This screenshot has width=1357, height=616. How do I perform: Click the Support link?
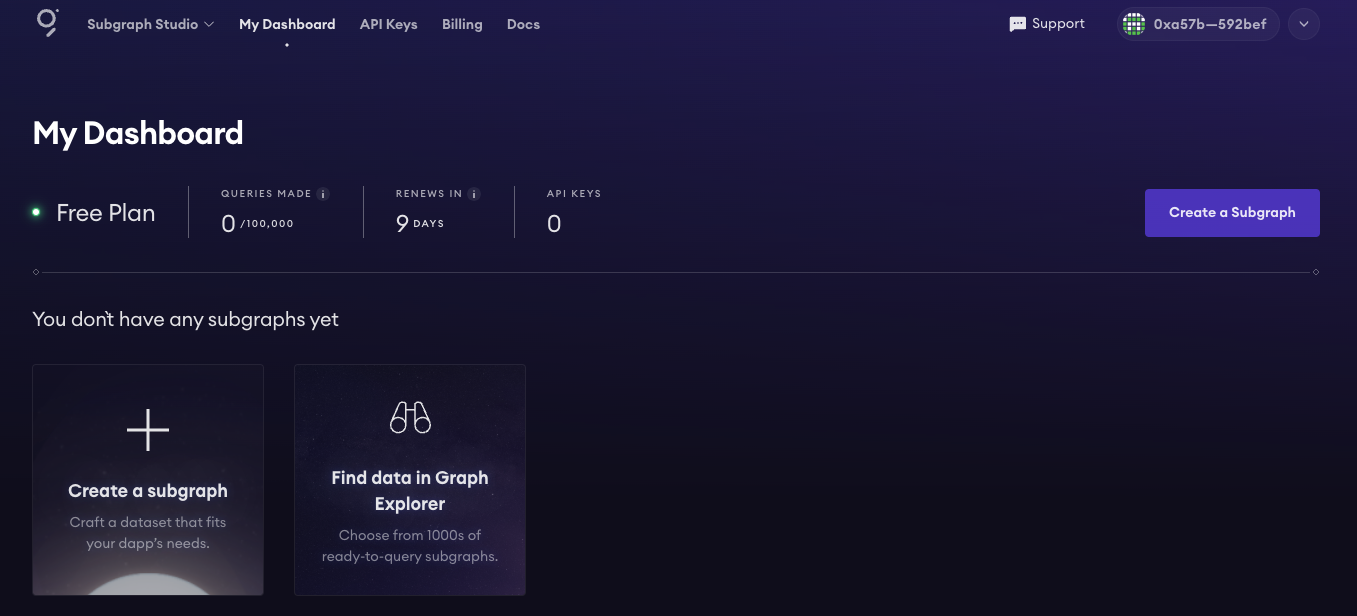[1058, 24]
